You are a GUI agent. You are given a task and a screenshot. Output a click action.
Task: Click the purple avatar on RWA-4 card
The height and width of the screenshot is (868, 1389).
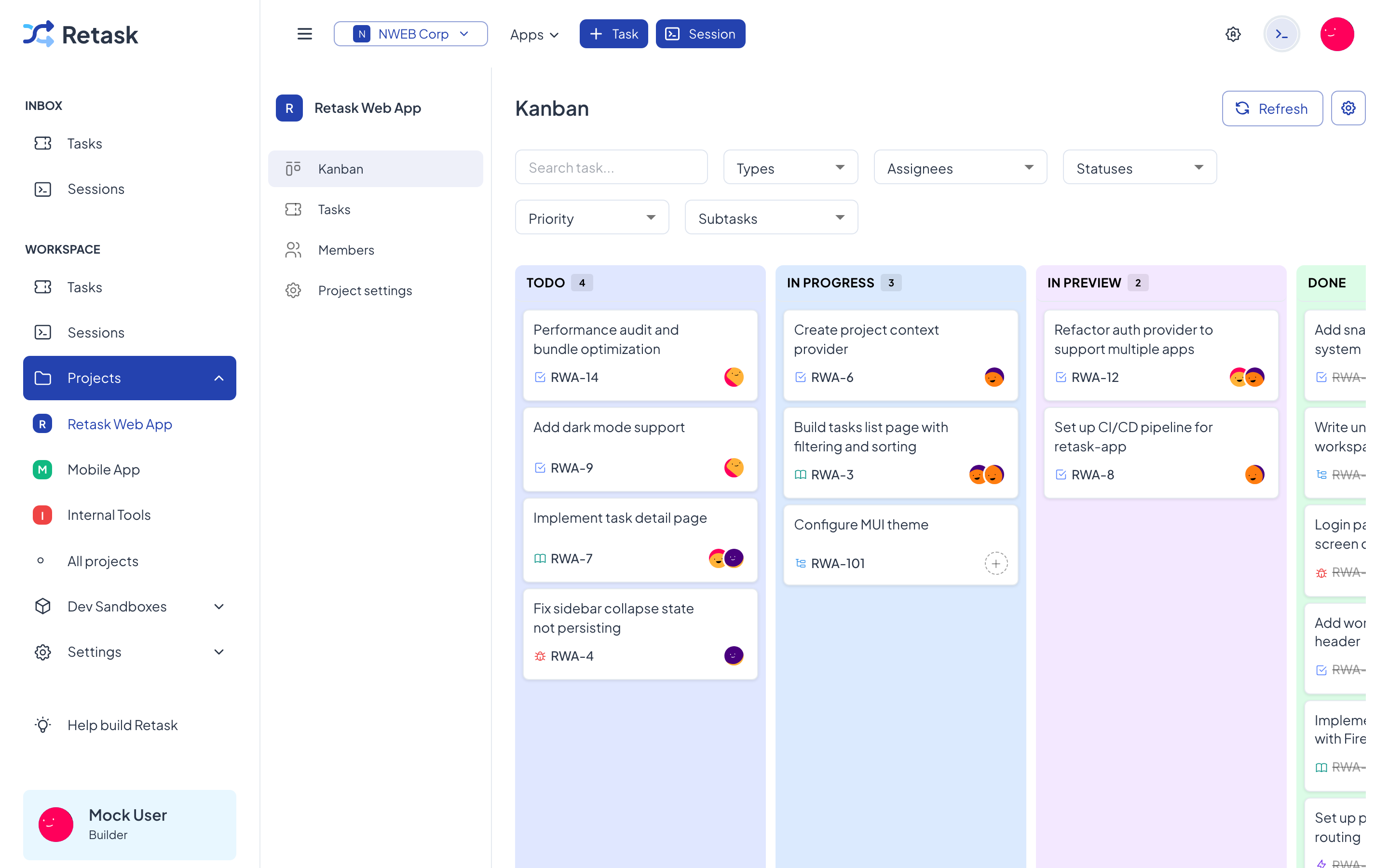click(734, 656)
